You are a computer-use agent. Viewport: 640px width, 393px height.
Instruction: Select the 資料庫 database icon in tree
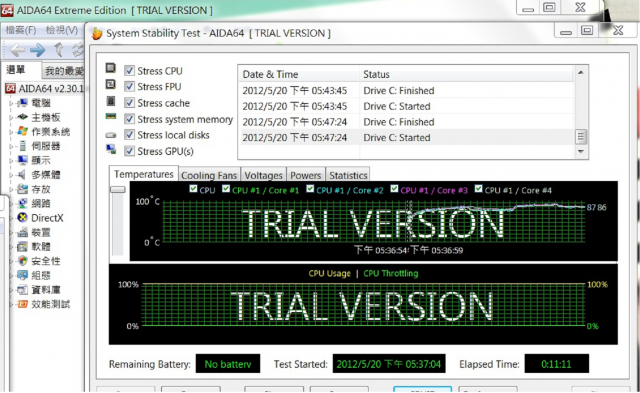click(x=22, y=290)
